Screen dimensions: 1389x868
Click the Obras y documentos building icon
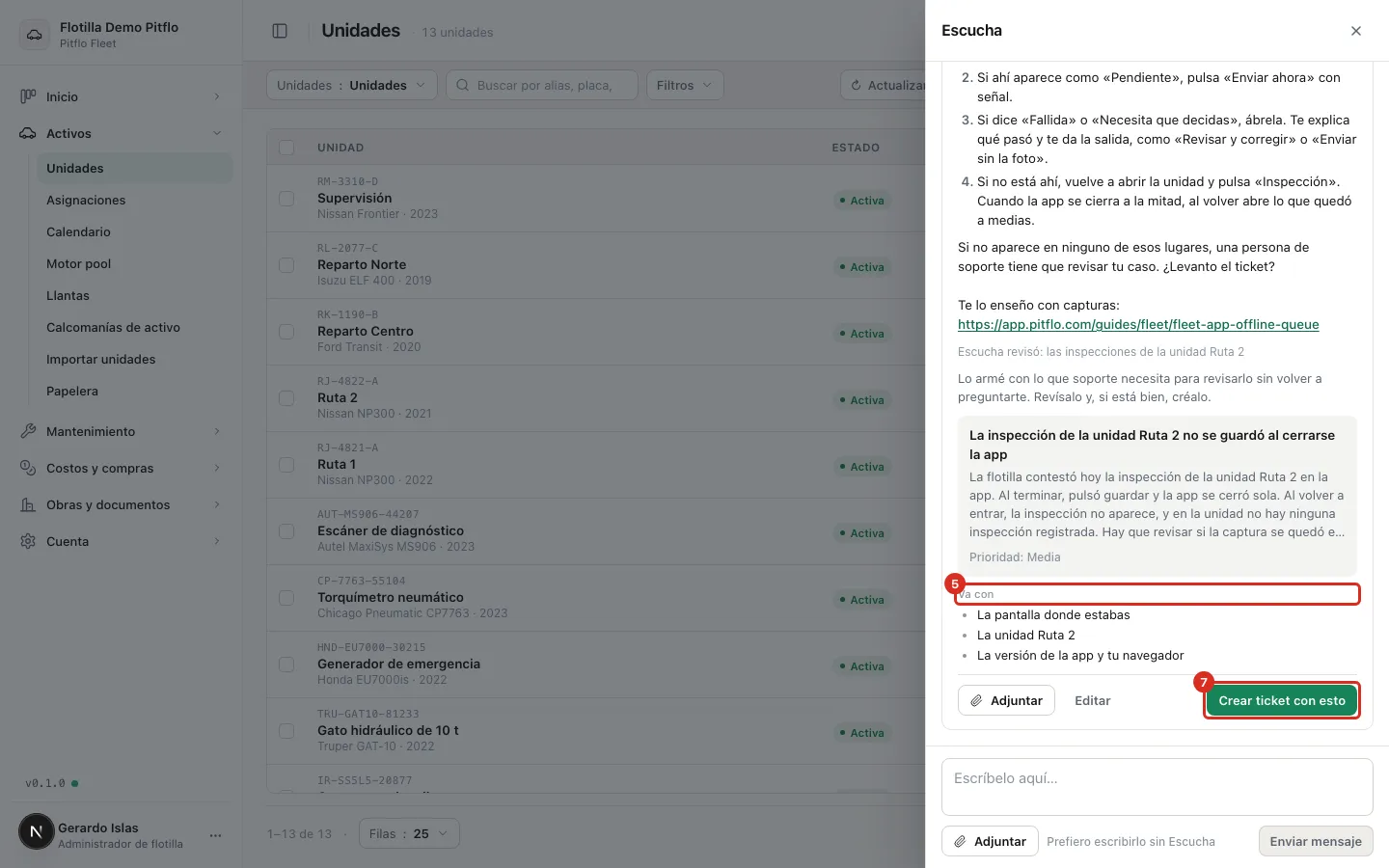[x=28, y=504]
